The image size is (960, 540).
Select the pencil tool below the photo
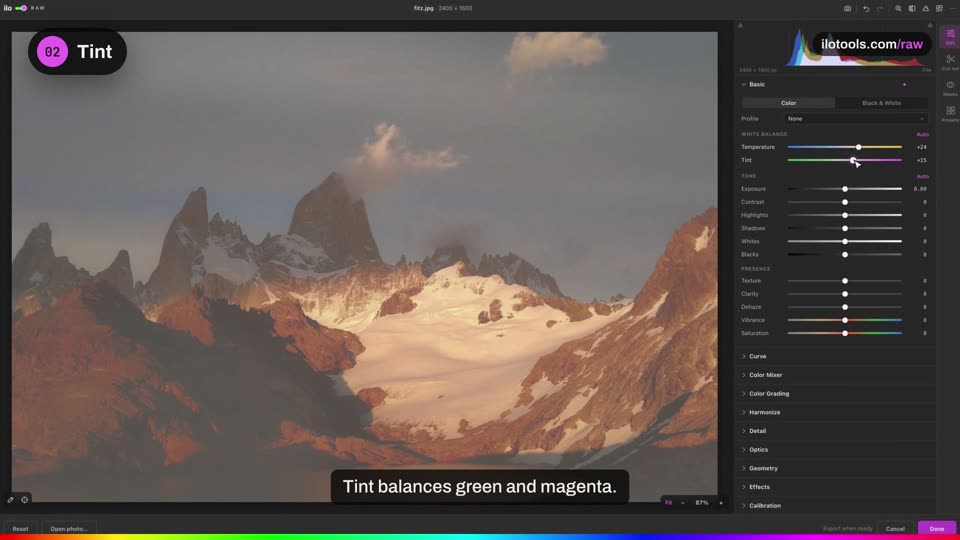pyautogui.click(x=10, y=500)
